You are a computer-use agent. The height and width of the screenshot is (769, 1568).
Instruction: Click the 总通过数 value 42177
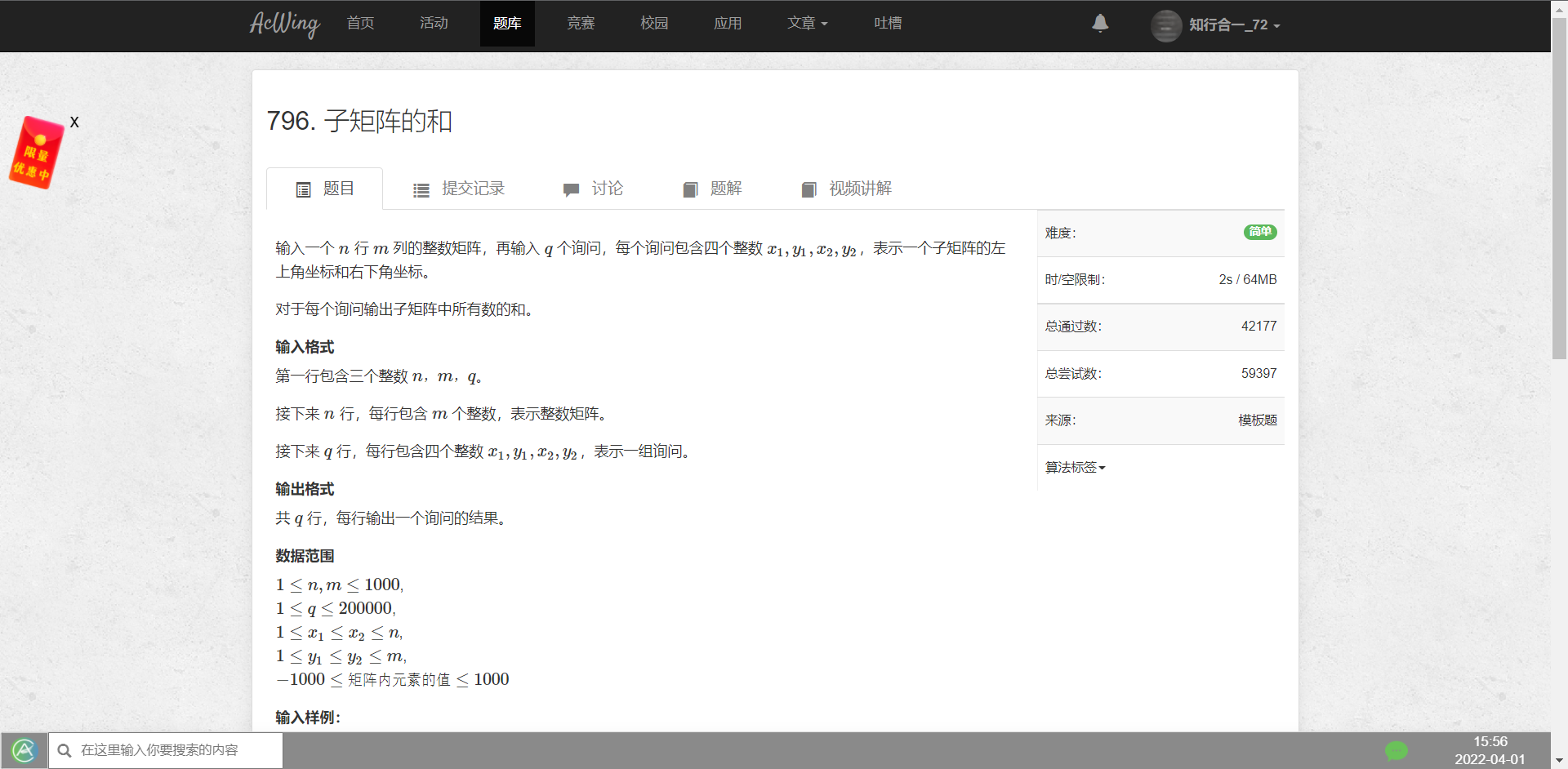coord(1258,327)
